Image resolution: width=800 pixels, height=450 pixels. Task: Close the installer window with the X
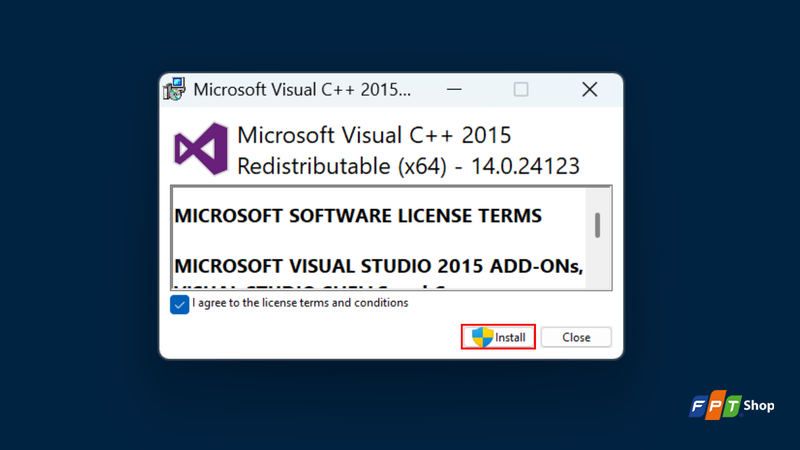[590, 90]
